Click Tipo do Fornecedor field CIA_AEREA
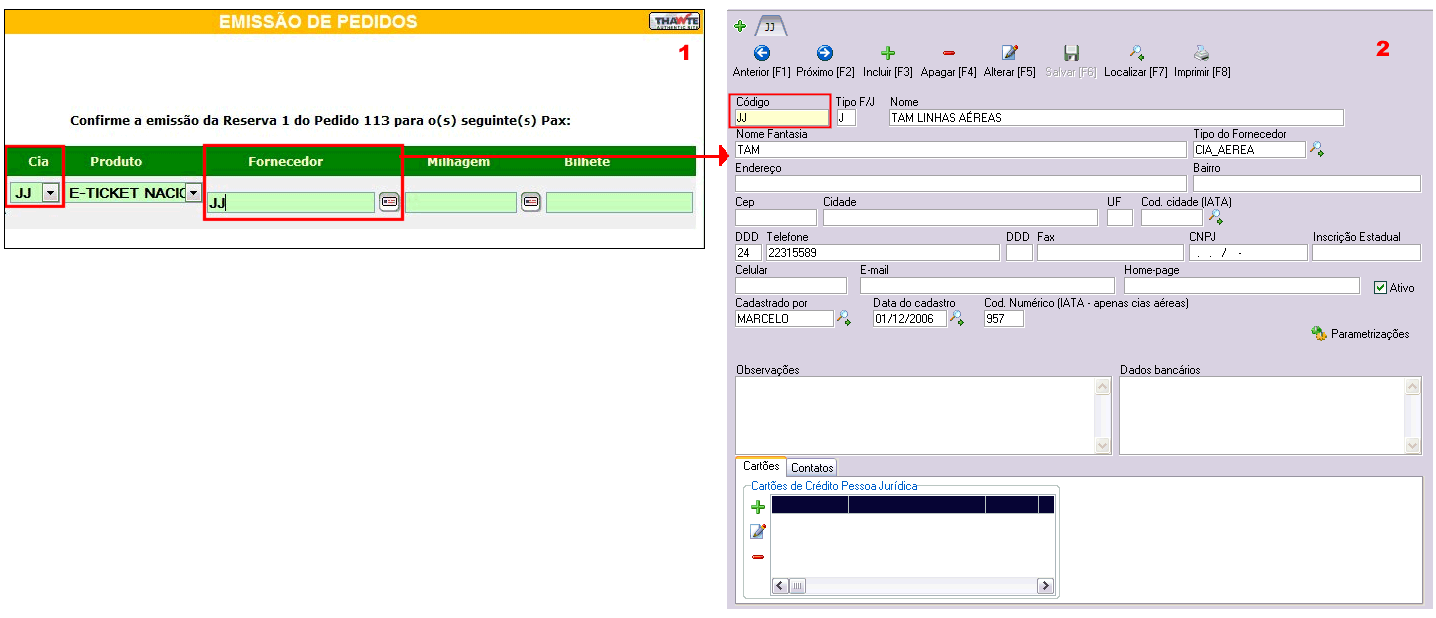 click(x=1249, y=150)
